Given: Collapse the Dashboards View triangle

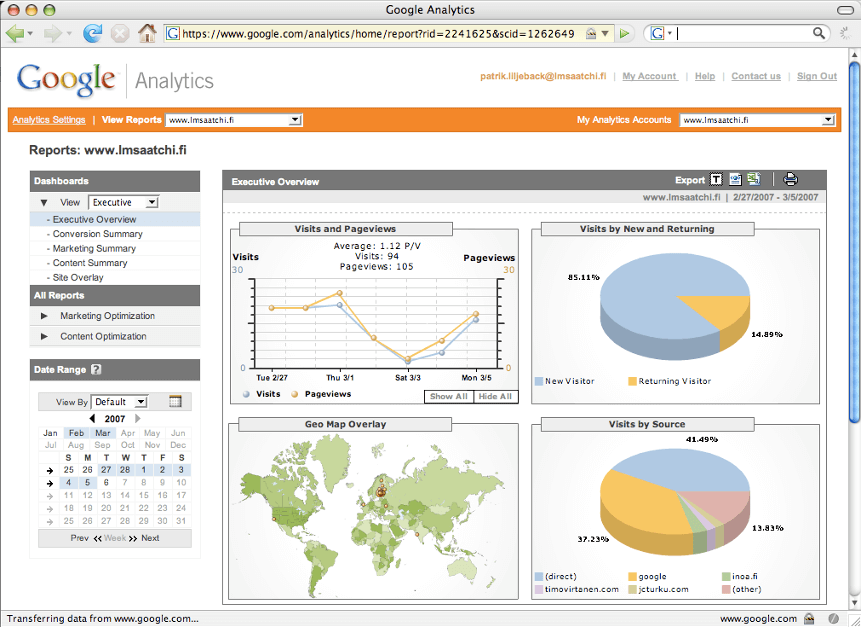Looking at the screenshot, I should pyautogui.click(x=44, y=203).
